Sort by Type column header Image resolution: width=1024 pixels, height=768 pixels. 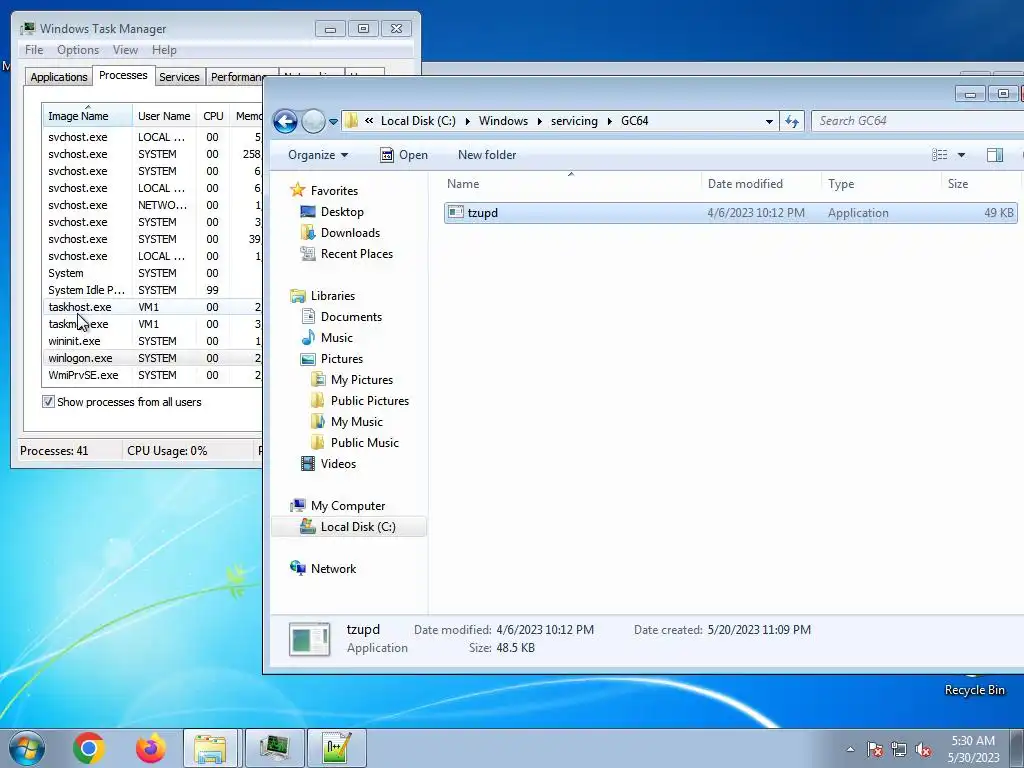(x=882, y=184)
